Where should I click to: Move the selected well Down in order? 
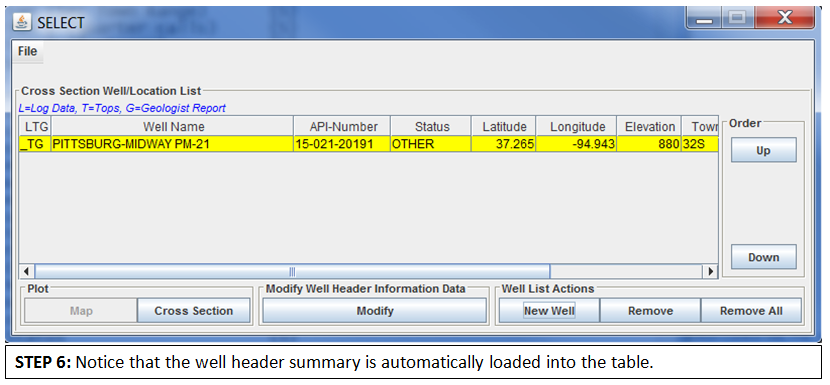point(763,257)
